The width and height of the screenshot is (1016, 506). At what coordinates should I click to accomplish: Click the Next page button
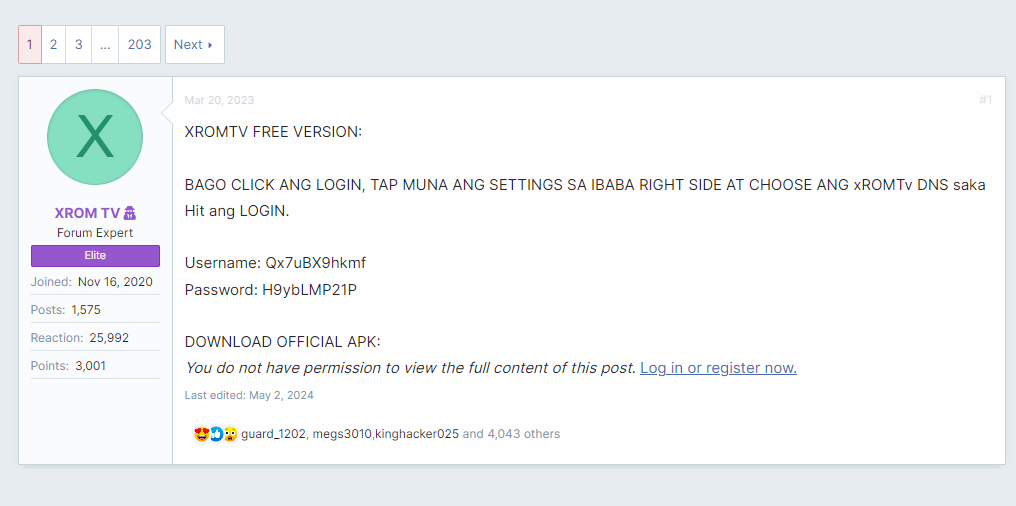click(194, 45)
